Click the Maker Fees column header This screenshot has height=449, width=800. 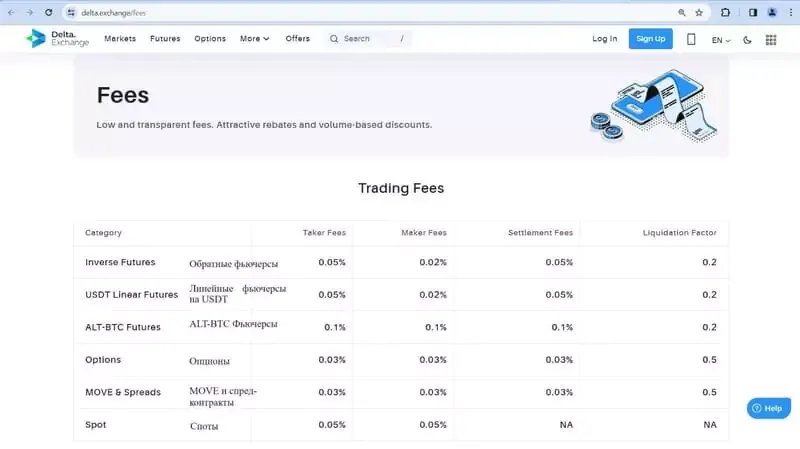coord(424,233)
